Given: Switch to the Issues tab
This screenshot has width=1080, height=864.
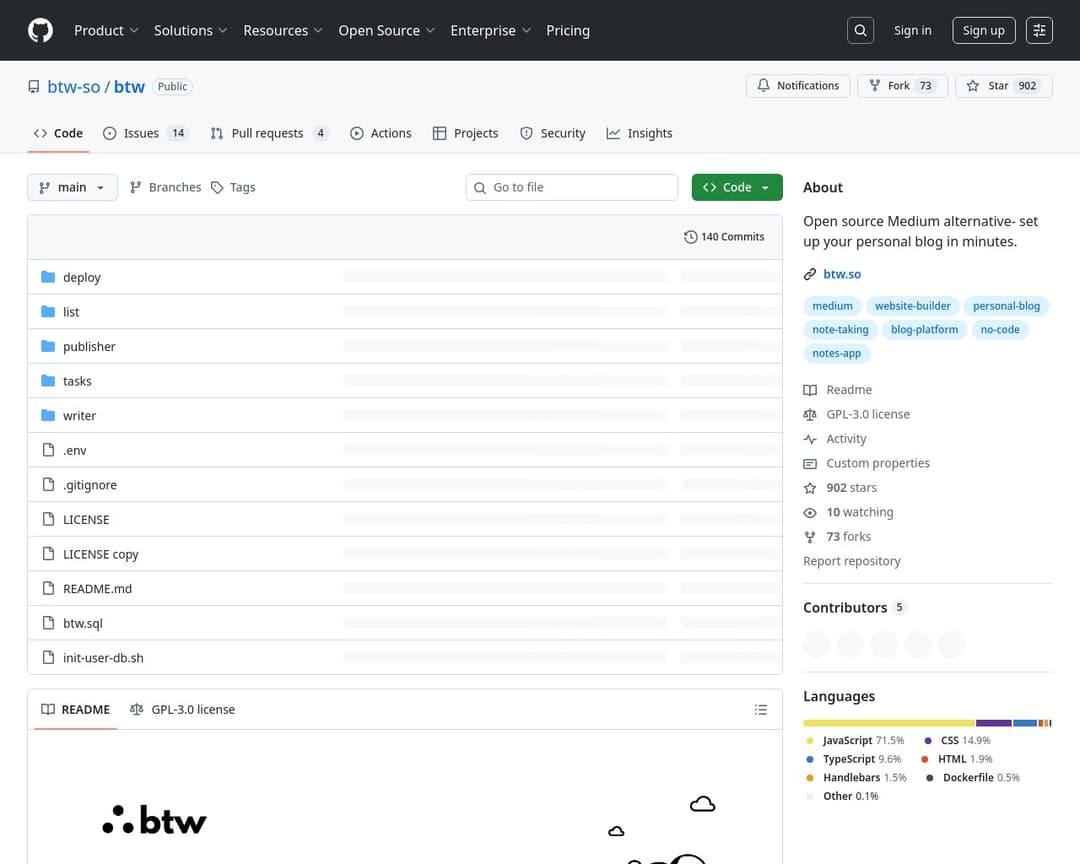Looking at the screenshot, I should click(x=145, y=133).
